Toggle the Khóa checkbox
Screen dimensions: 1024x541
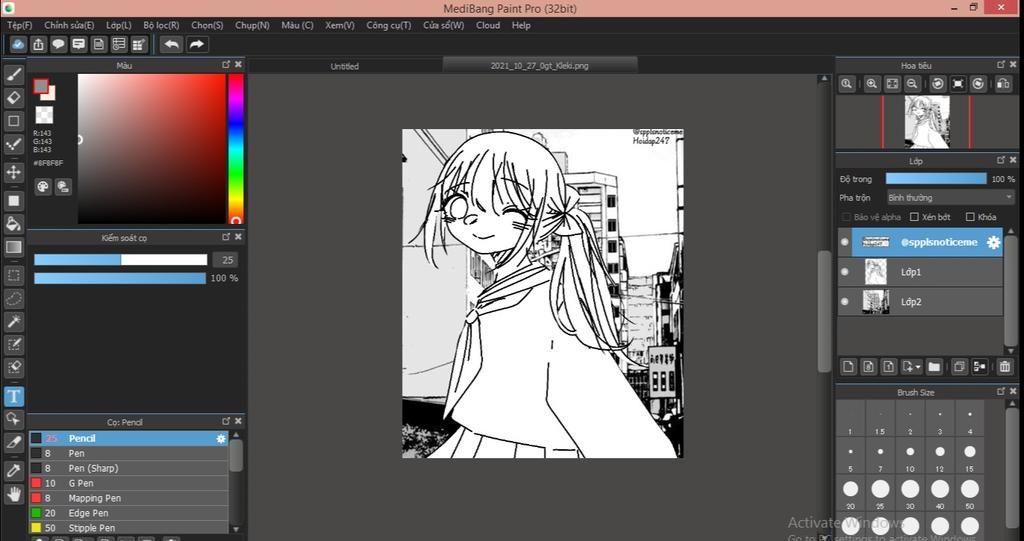click(970, 217)
